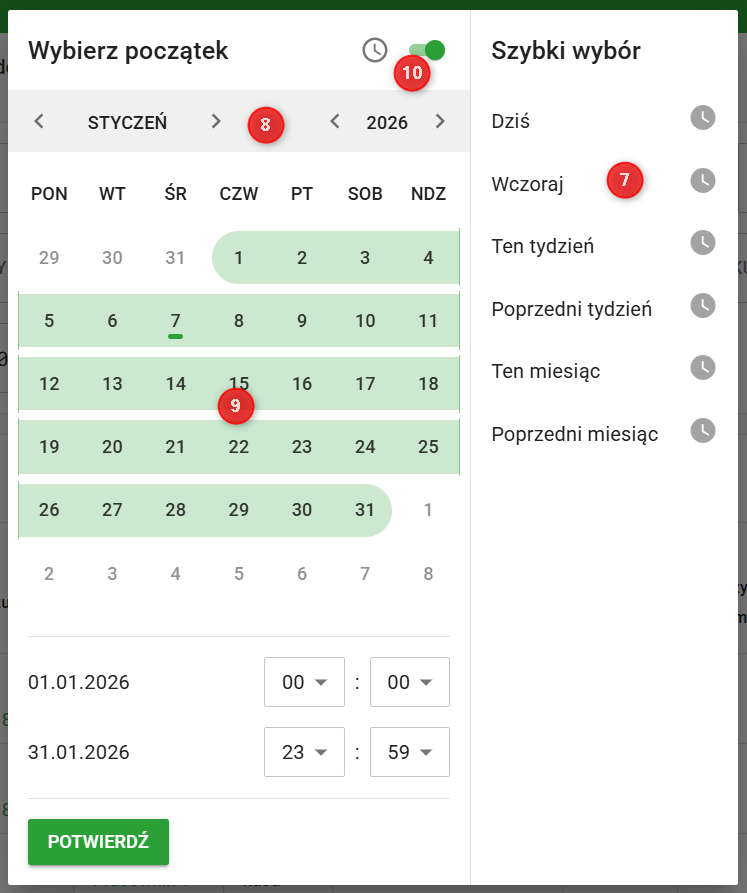The height and width of the screenshot is (893, 747).
Task: Click the clock icon for Ten tydzień
Action: click(703, 243)
